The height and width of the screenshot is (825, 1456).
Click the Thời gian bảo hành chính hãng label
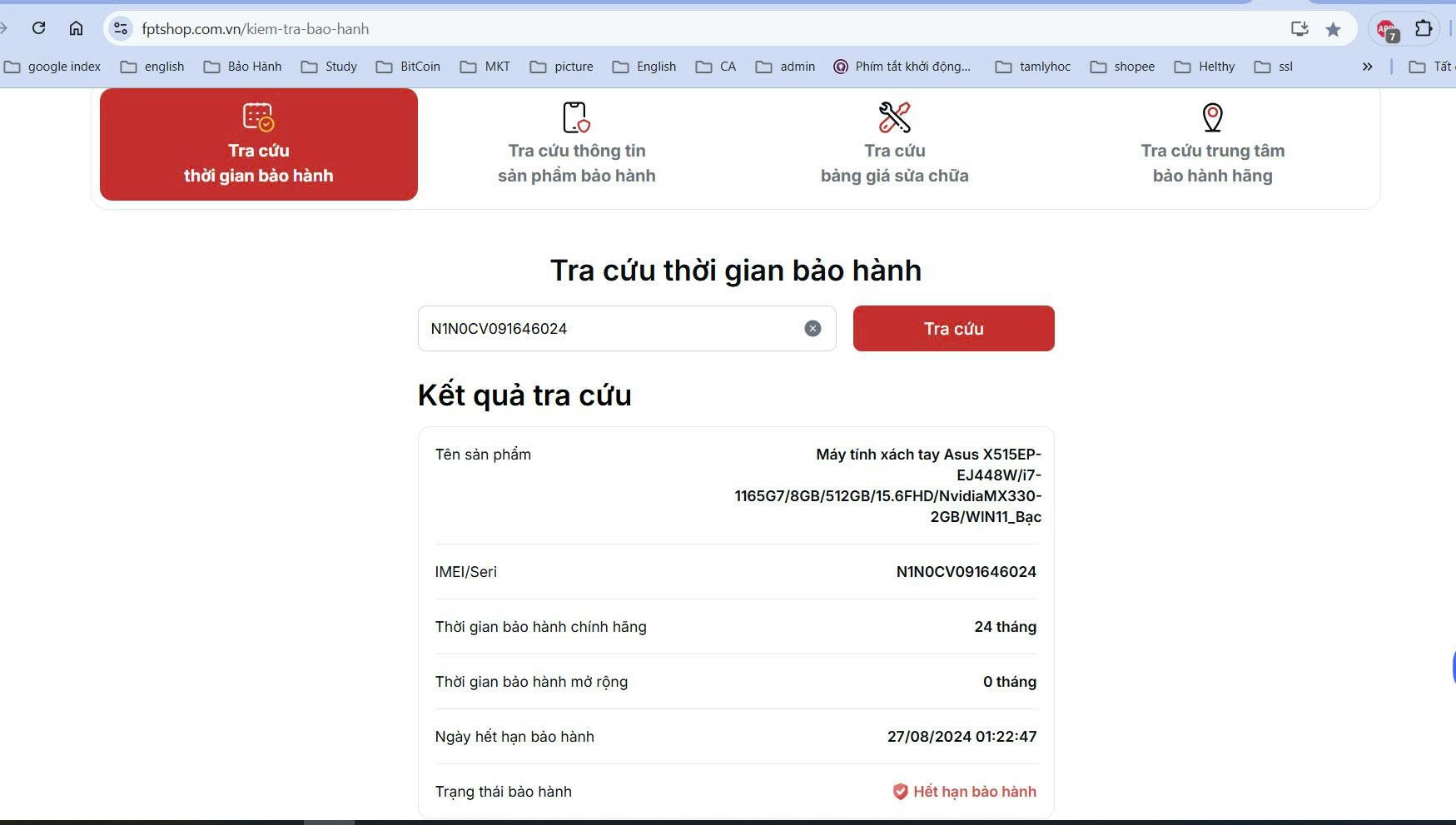point(540,627)
